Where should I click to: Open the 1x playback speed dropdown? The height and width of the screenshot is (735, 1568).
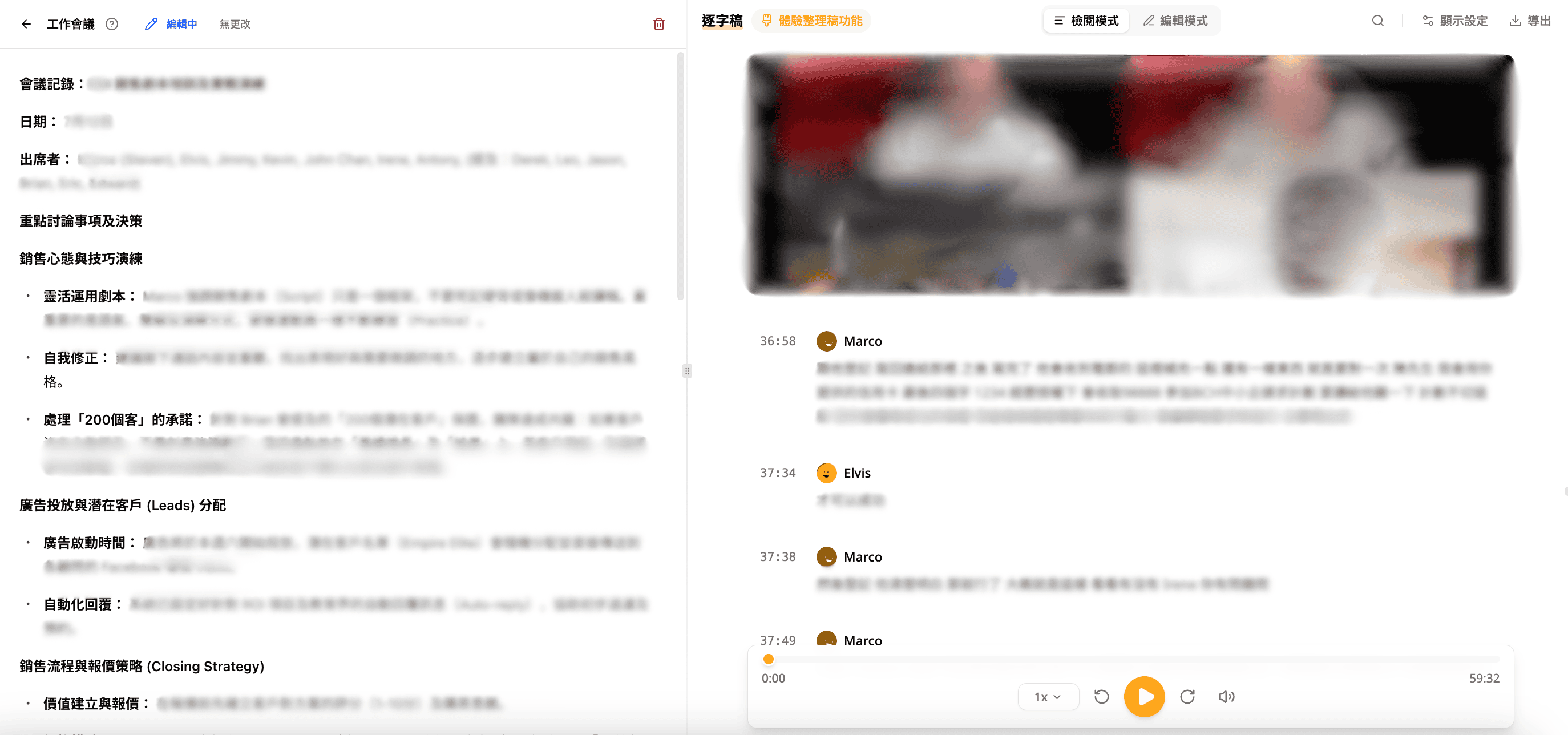pos(1048,697)
